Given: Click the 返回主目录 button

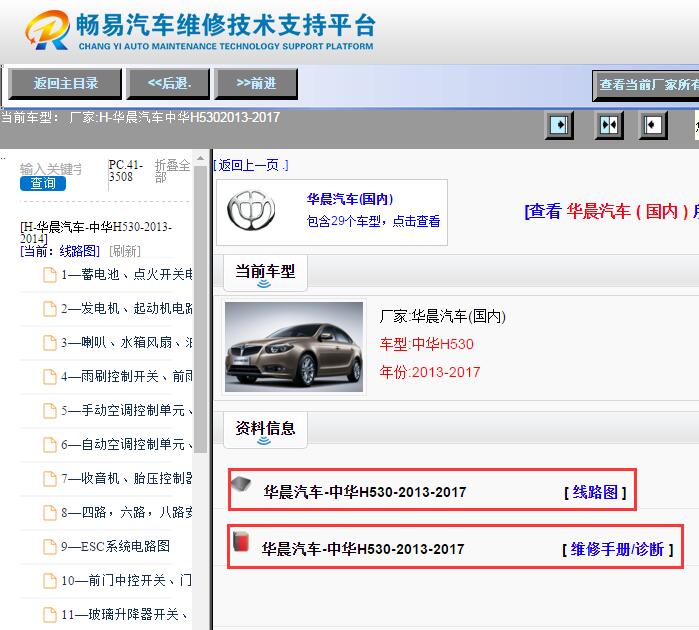Looking at the screenshot, I should coord(65,83).
